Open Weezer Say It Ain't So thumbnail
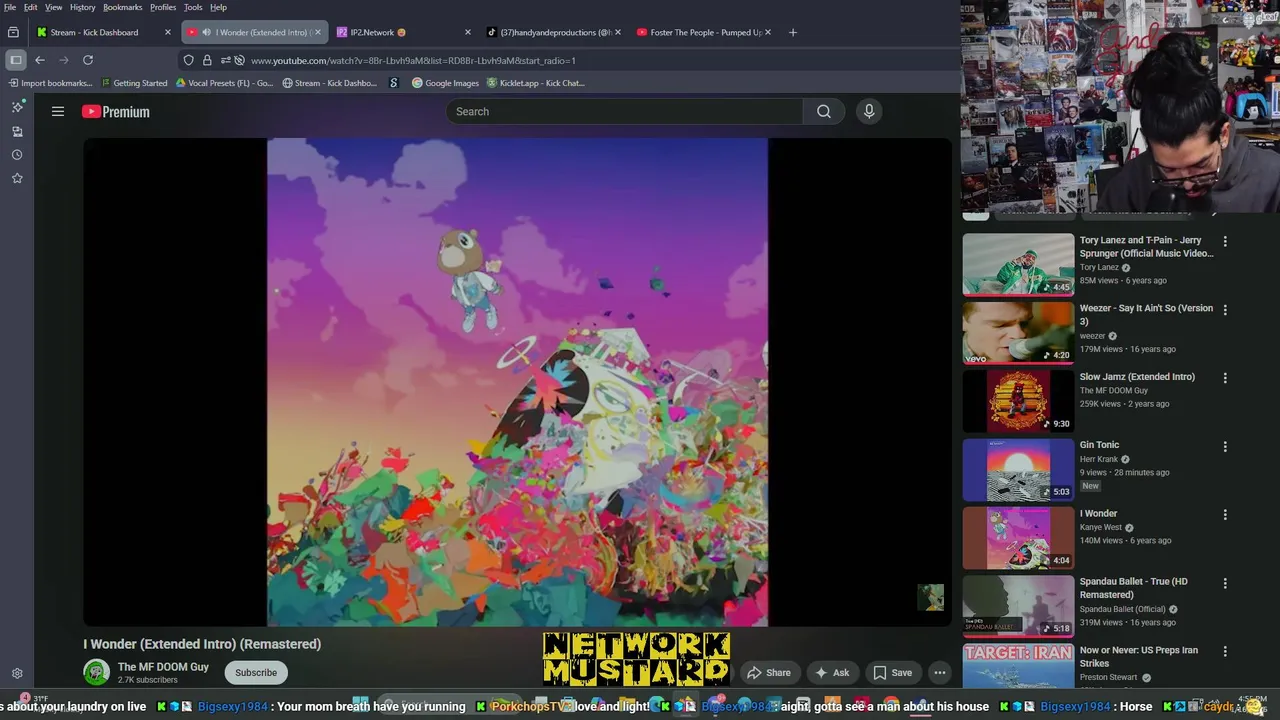 1018,333
